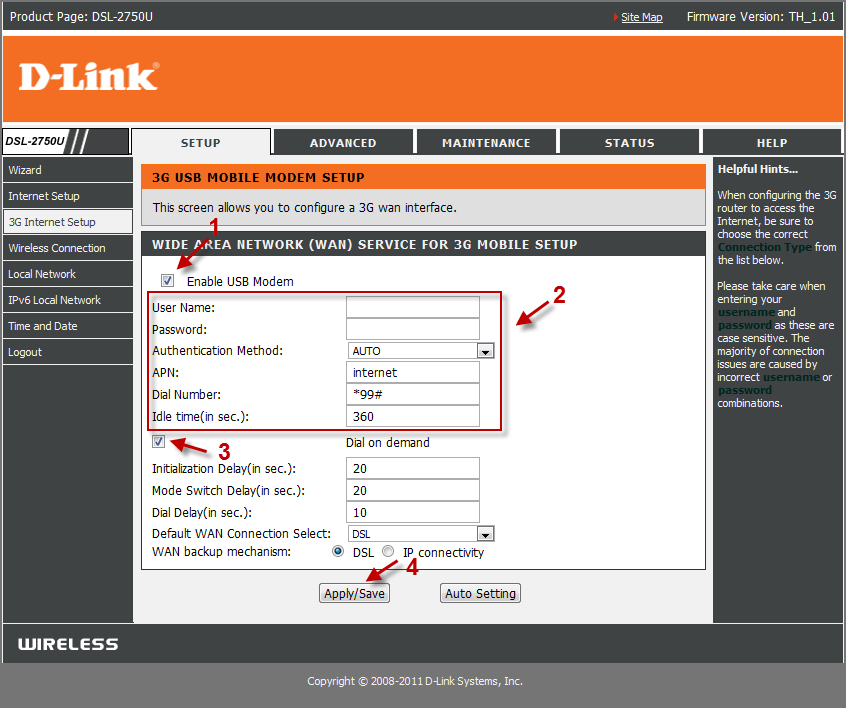Click the Mode Switch Delay field

coord(413,490)
